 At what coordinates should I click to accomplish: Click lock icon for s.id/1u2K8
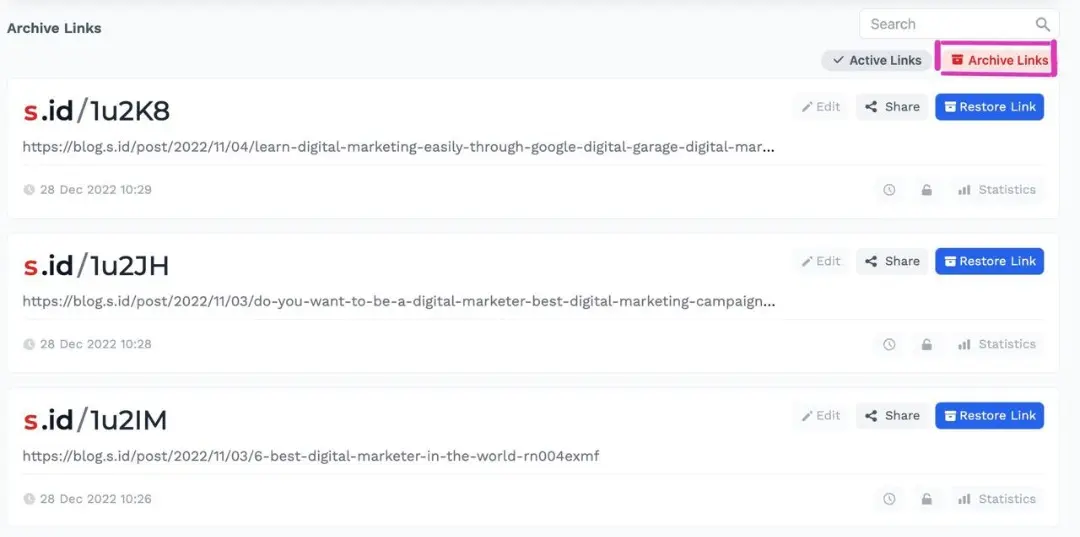tap(927, 190)
